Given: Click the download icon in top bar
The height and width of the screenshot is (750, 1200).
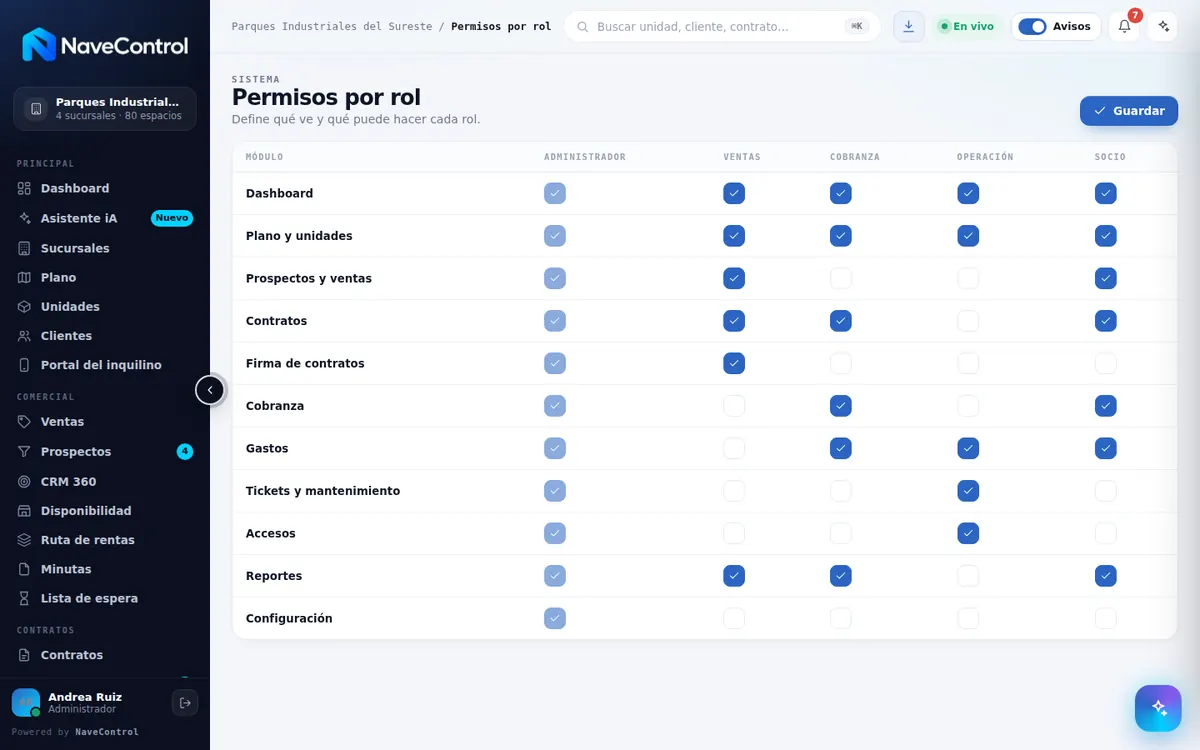Looking at the screenshot, I should 909,26.
